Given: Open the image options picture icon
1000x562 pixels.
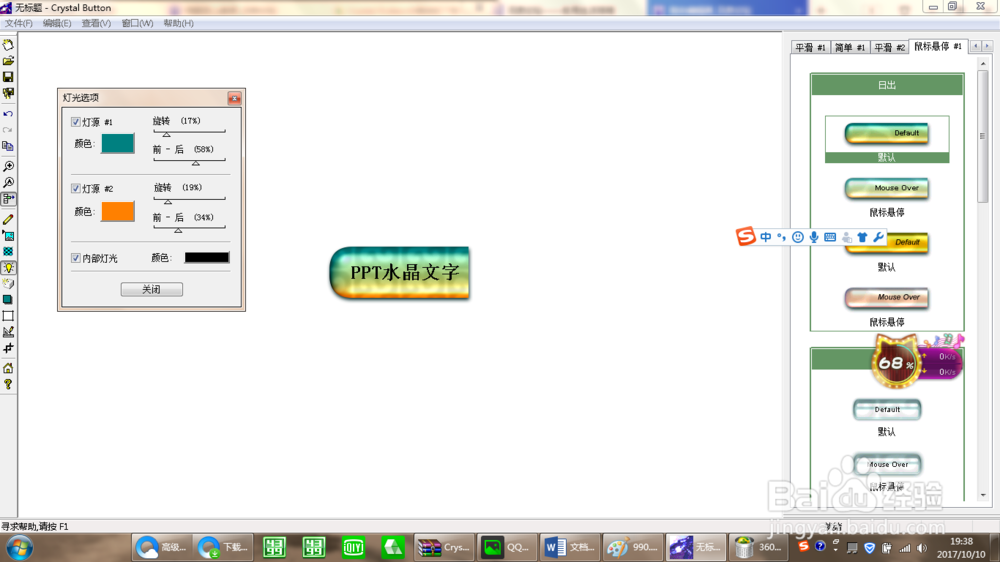Looking at the screenshot, I should pos(8,235).
